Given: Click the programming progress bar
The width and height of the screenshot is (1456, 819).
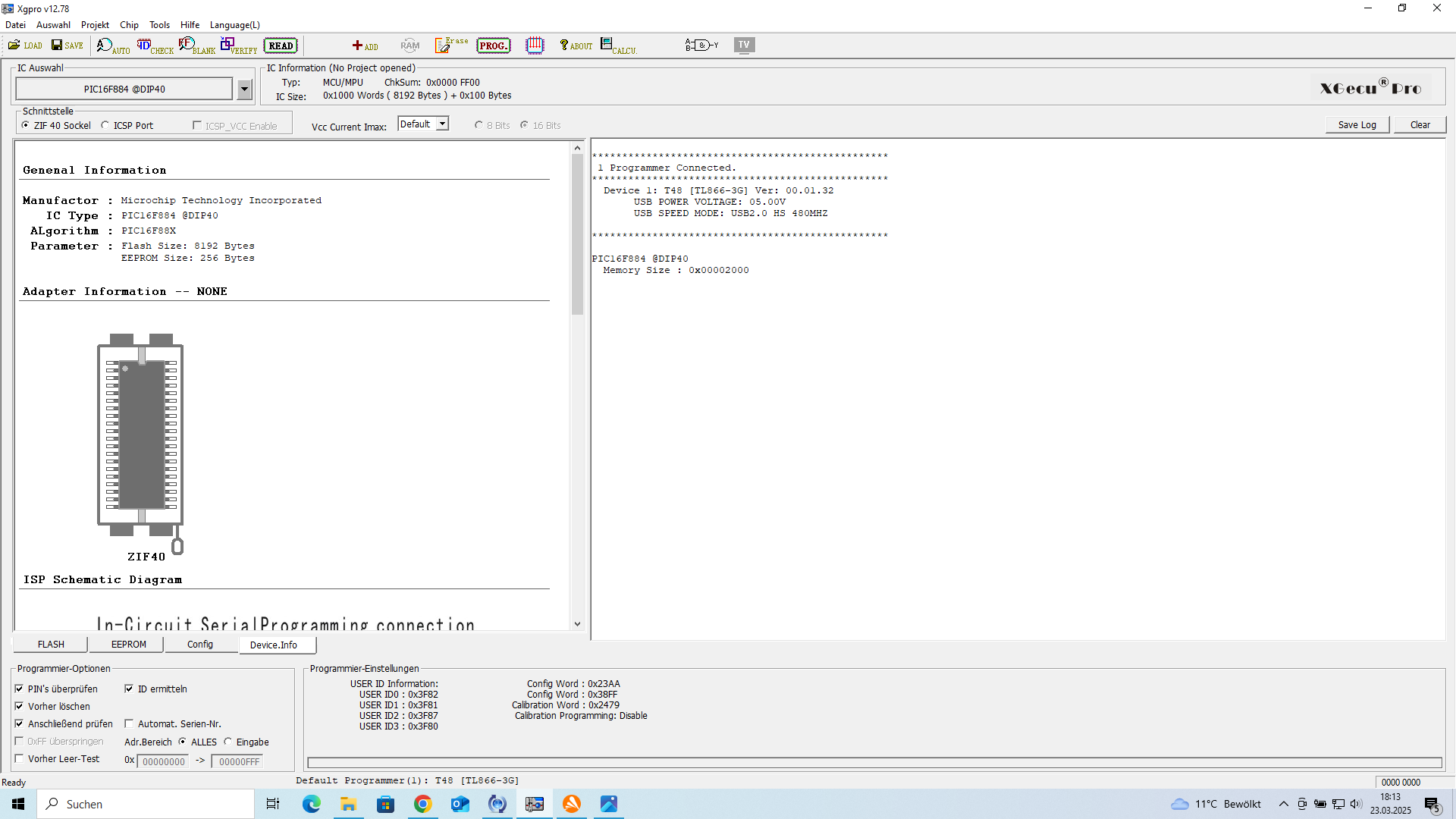Looking at the screenshot, I should click(874, 763).
